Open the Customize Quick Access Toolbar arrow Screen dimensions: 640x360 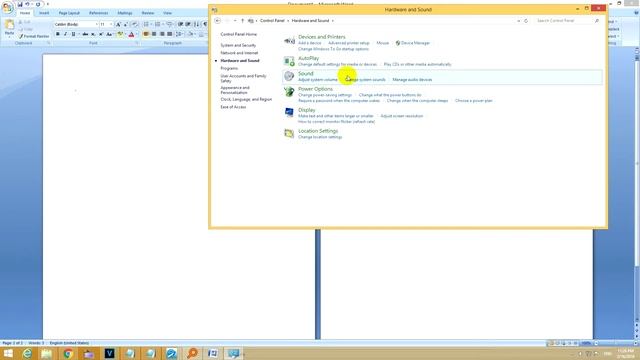coord(48,4)
